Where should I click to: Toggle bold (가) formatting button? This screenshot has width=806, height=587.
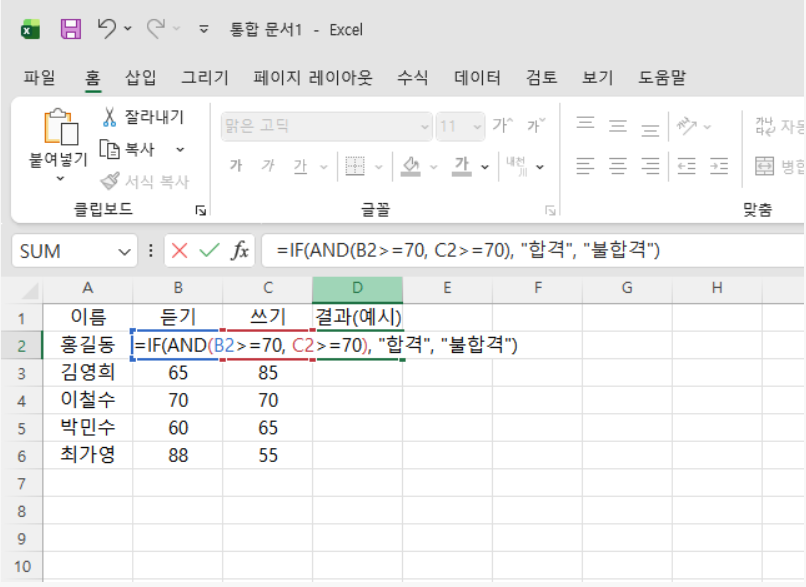point(236,166)
